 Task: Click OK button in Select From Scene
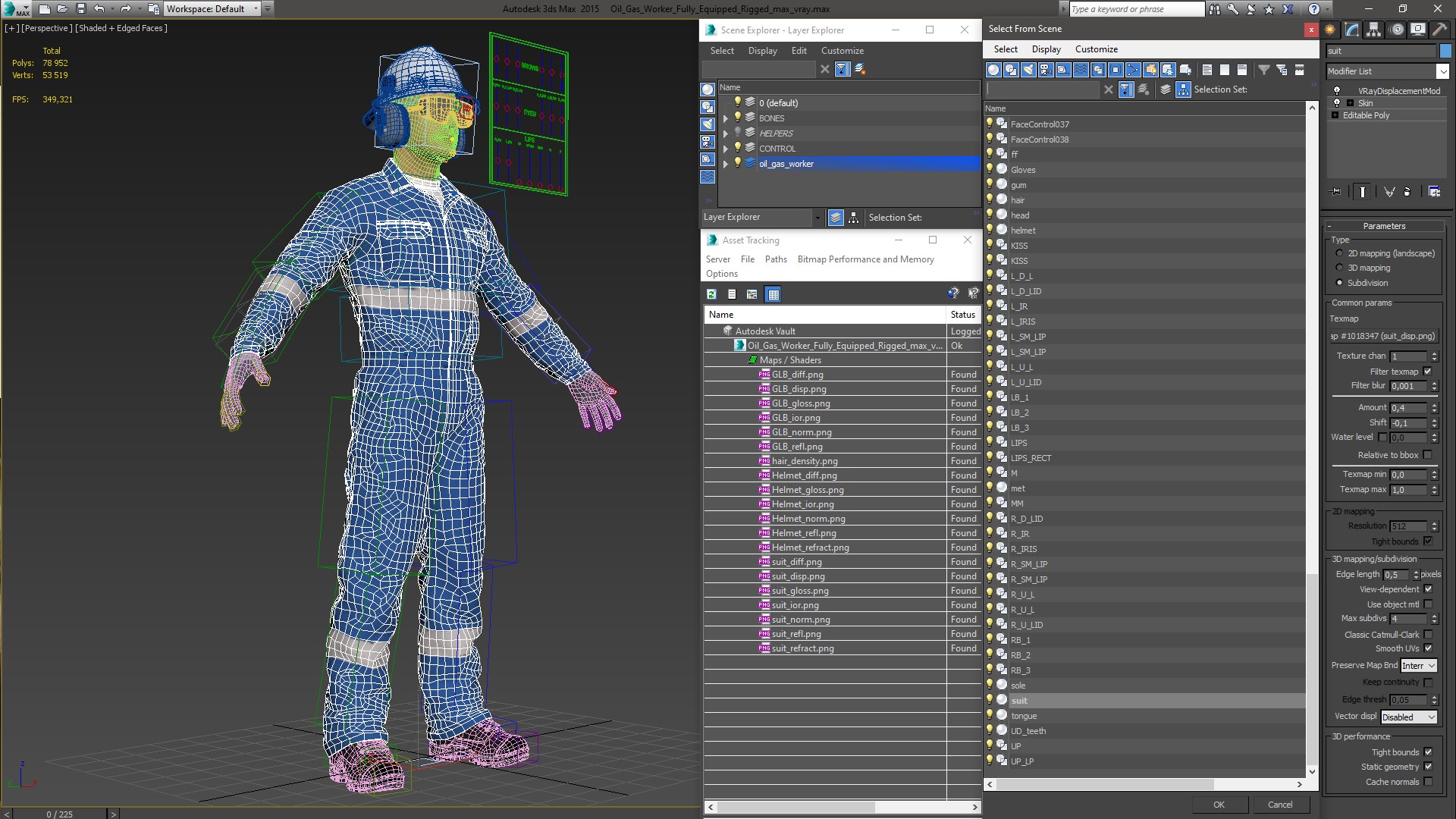1218,805
